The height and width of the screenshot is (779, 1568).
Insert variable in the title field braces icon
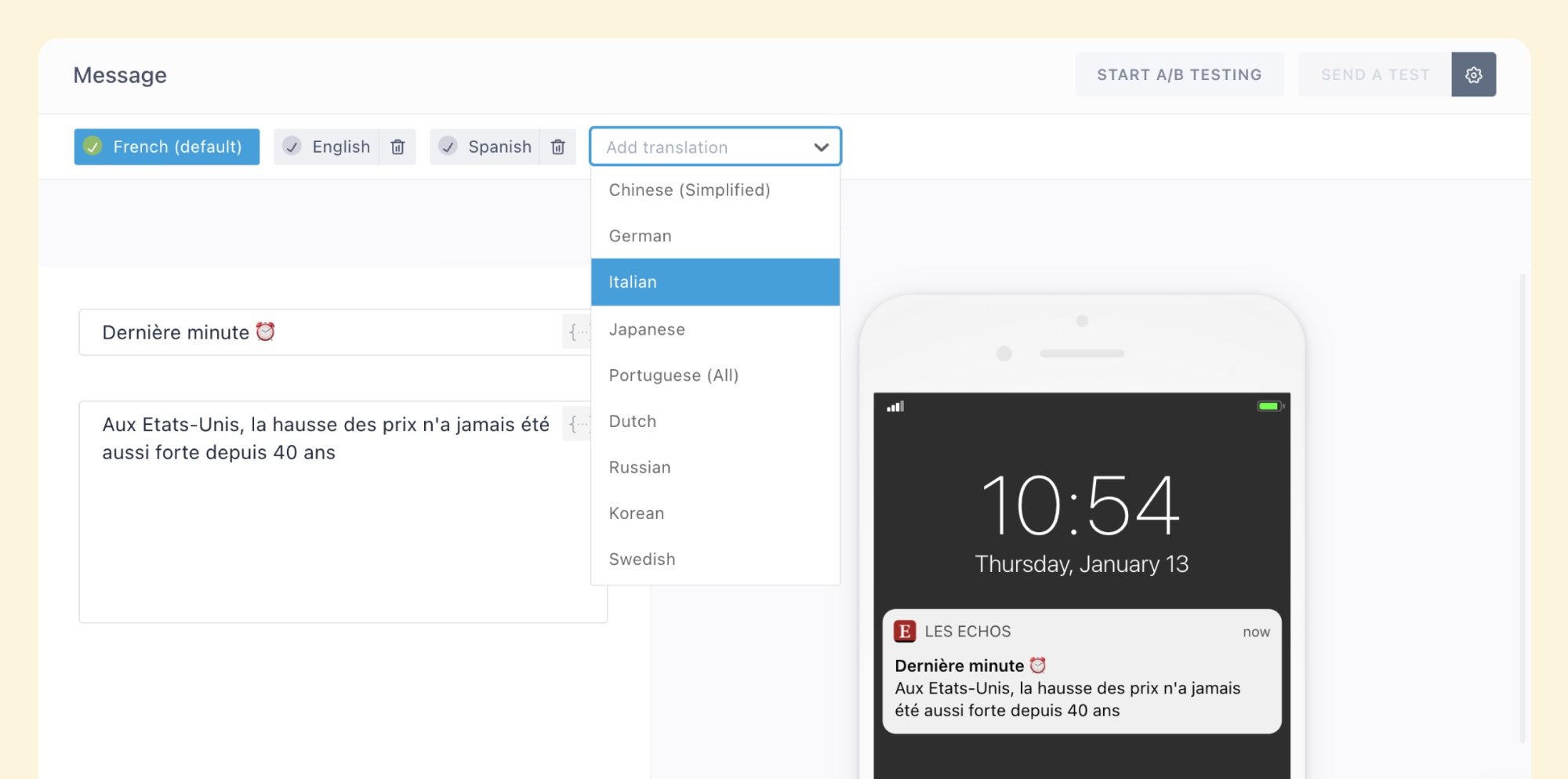[x=577, y=332]
